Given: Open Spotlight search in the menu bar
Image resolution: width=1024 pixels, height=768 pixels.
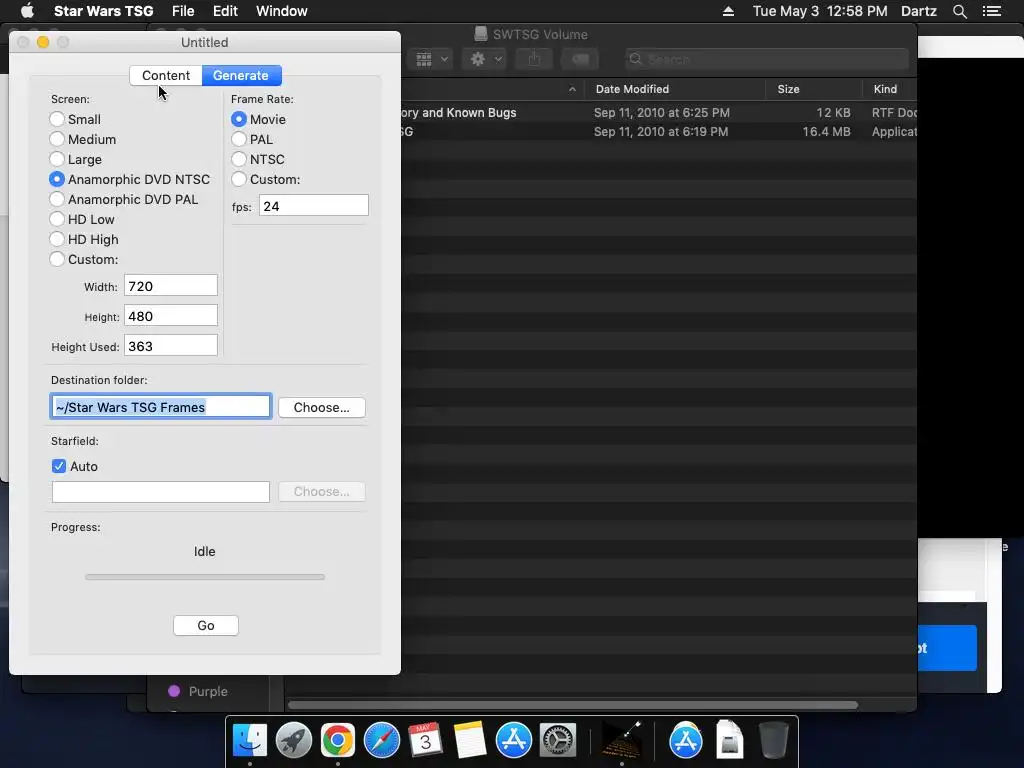Looking at the screenshot, I should coord(959,11).
